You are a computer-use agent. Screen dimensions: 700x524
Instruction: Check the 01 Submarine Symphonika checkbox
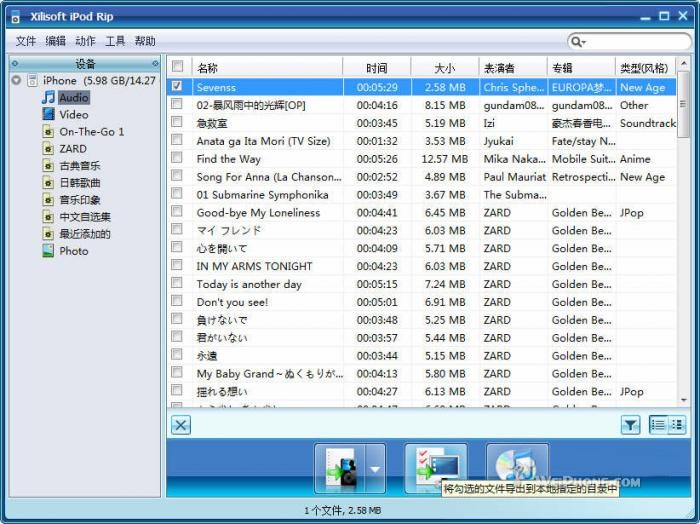point(177,193)
